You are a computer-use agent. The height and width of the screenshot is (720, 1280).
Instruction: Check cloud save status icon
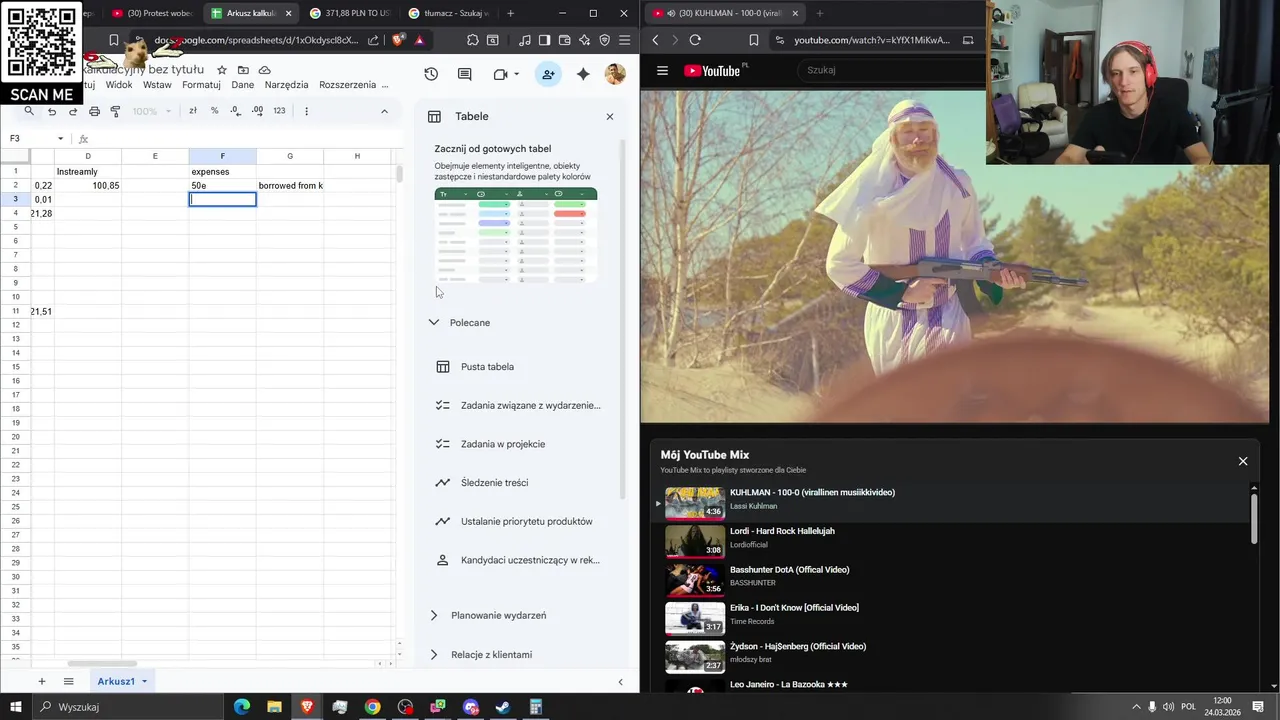pos(264,70)
